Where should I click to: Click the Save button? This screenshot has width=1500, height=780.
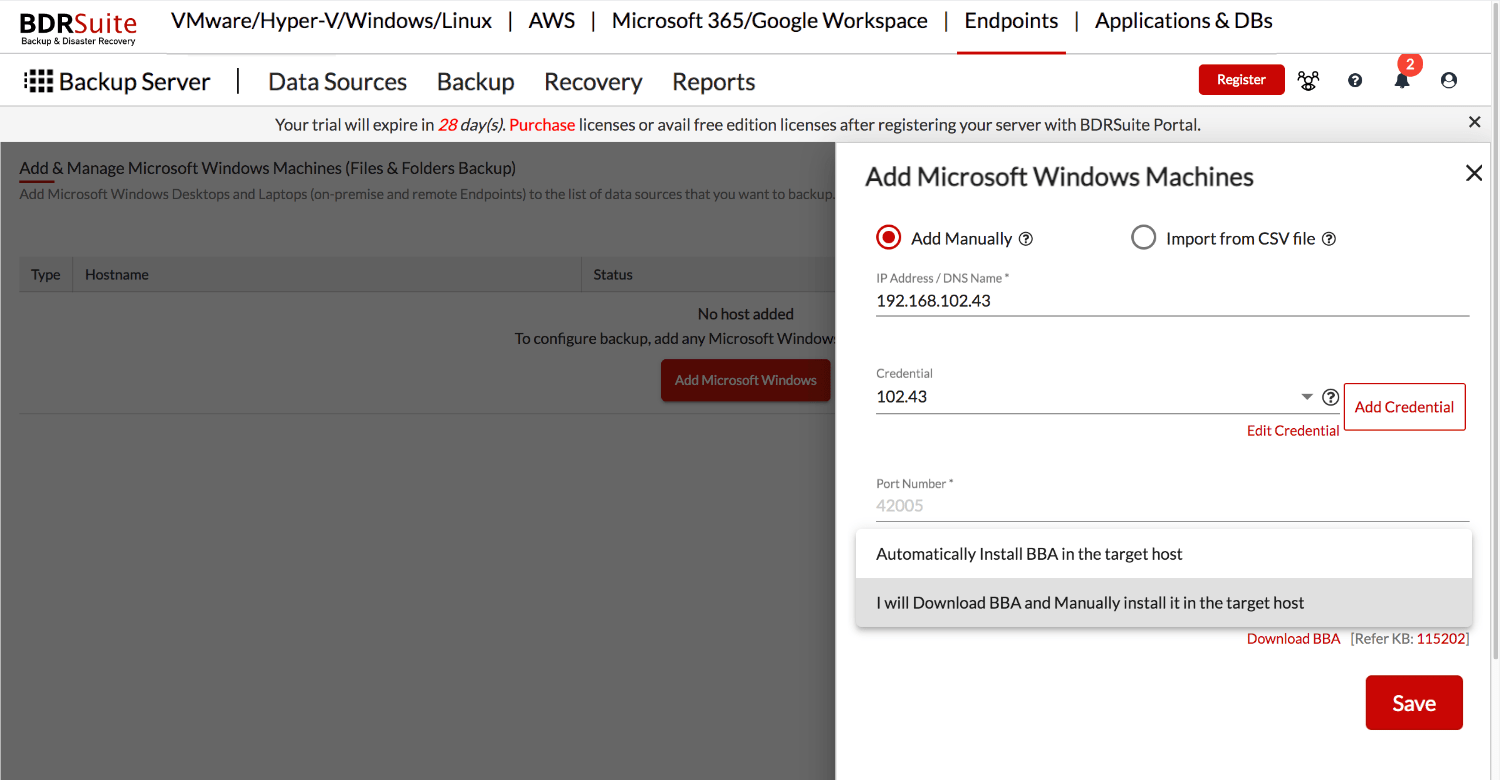point(1414,703)
